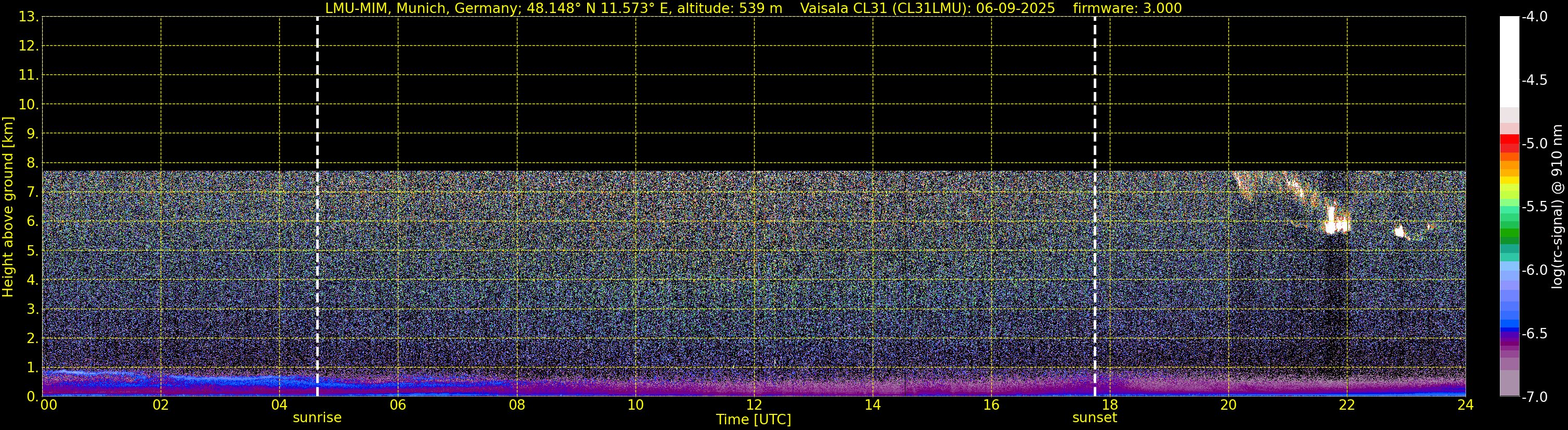Image resolution: width=1568 pixels, height=430 pixels.
Task: Click the -7.0 colorbar tick label
Action: (x=1534, y=397)
